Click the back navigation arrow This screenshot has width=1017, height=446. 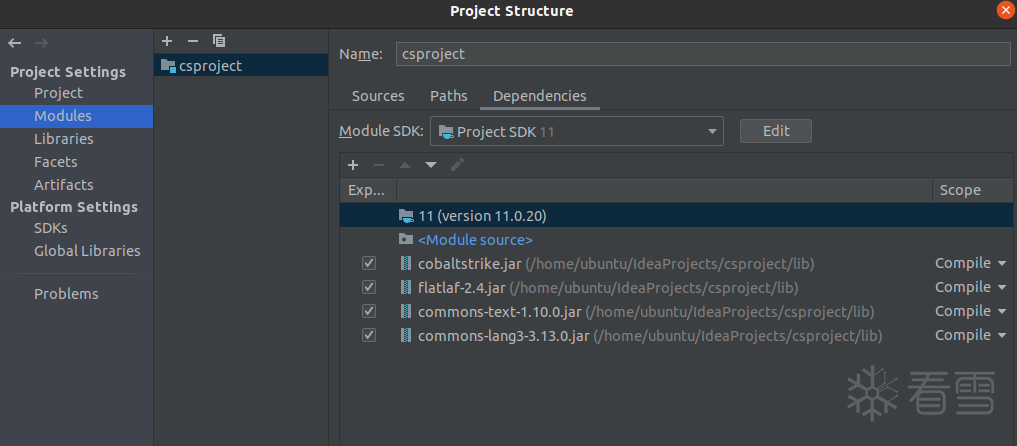[14, 43]
